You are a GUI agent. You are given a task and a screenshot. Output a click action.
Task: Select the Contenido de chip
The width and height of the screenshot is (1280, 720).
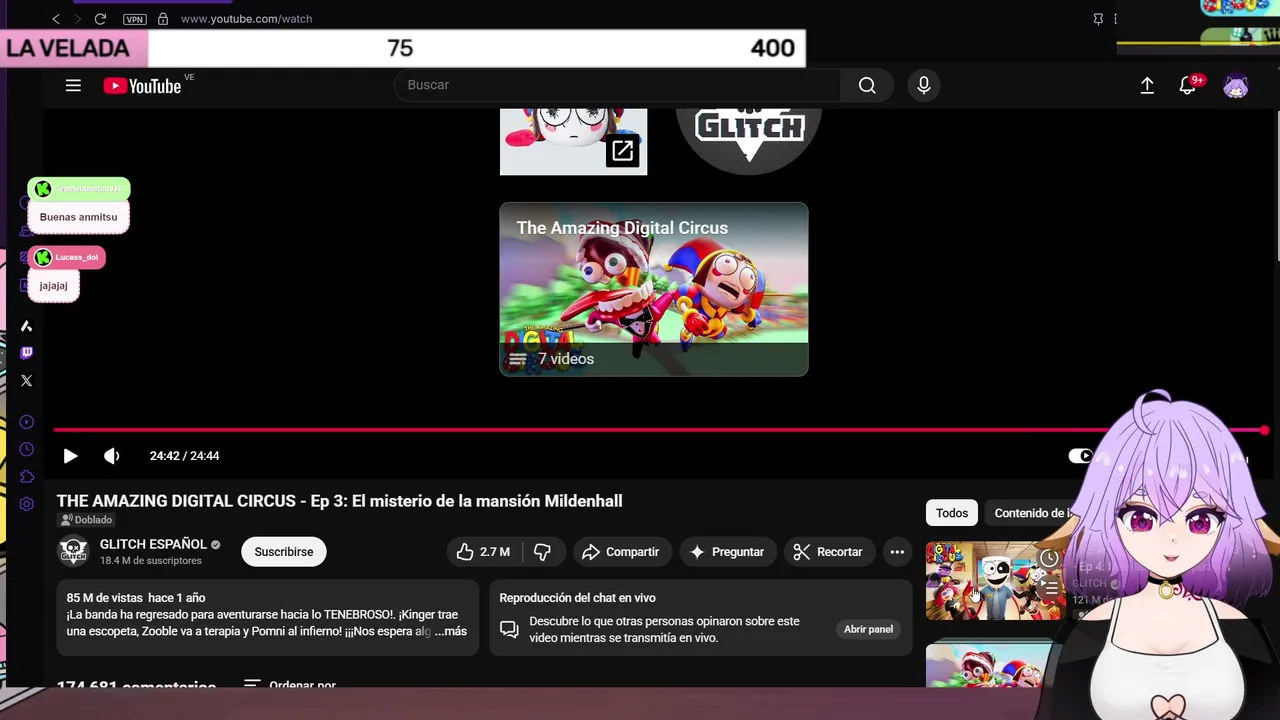pyautogui.click(x=1034, y=513)
